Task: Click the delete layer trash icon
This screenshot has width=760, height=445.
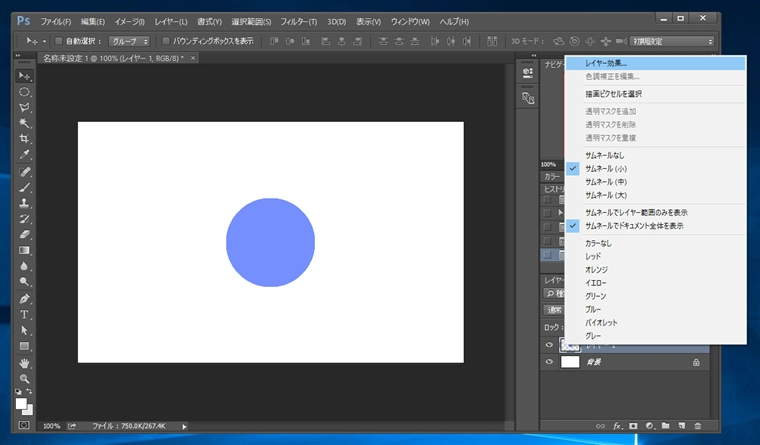Action: coord(698,426)
